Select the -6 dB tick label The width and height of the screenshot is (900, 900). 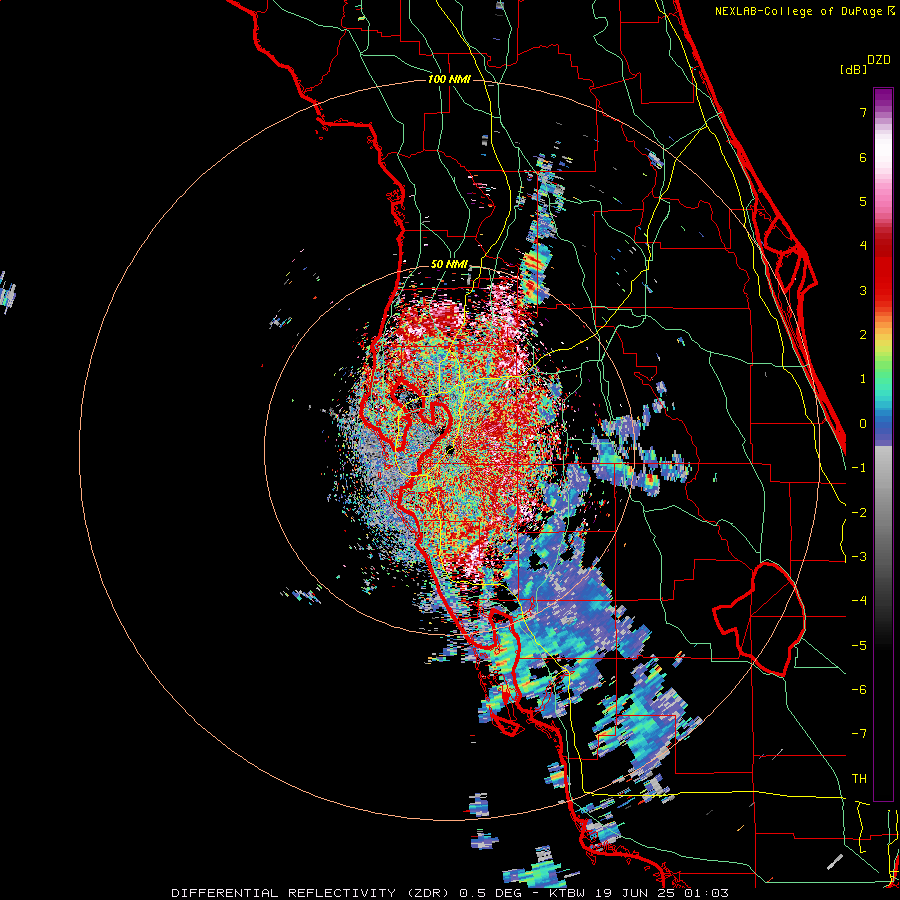[x=859, y=690]
